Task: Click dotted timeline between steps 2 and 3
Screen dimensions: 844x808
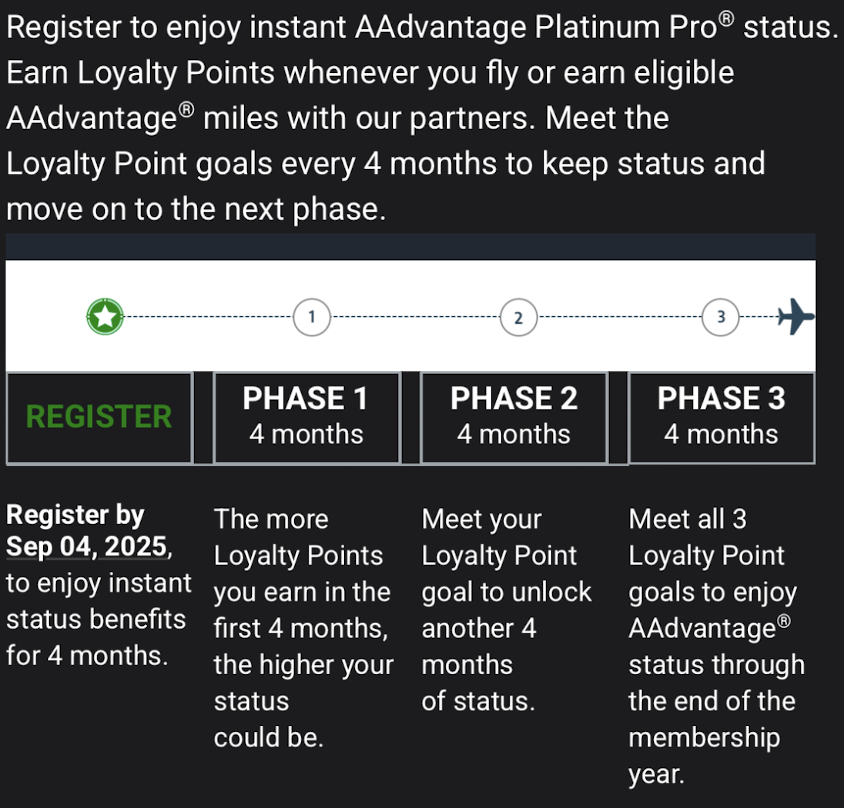Action: (620, 318)
